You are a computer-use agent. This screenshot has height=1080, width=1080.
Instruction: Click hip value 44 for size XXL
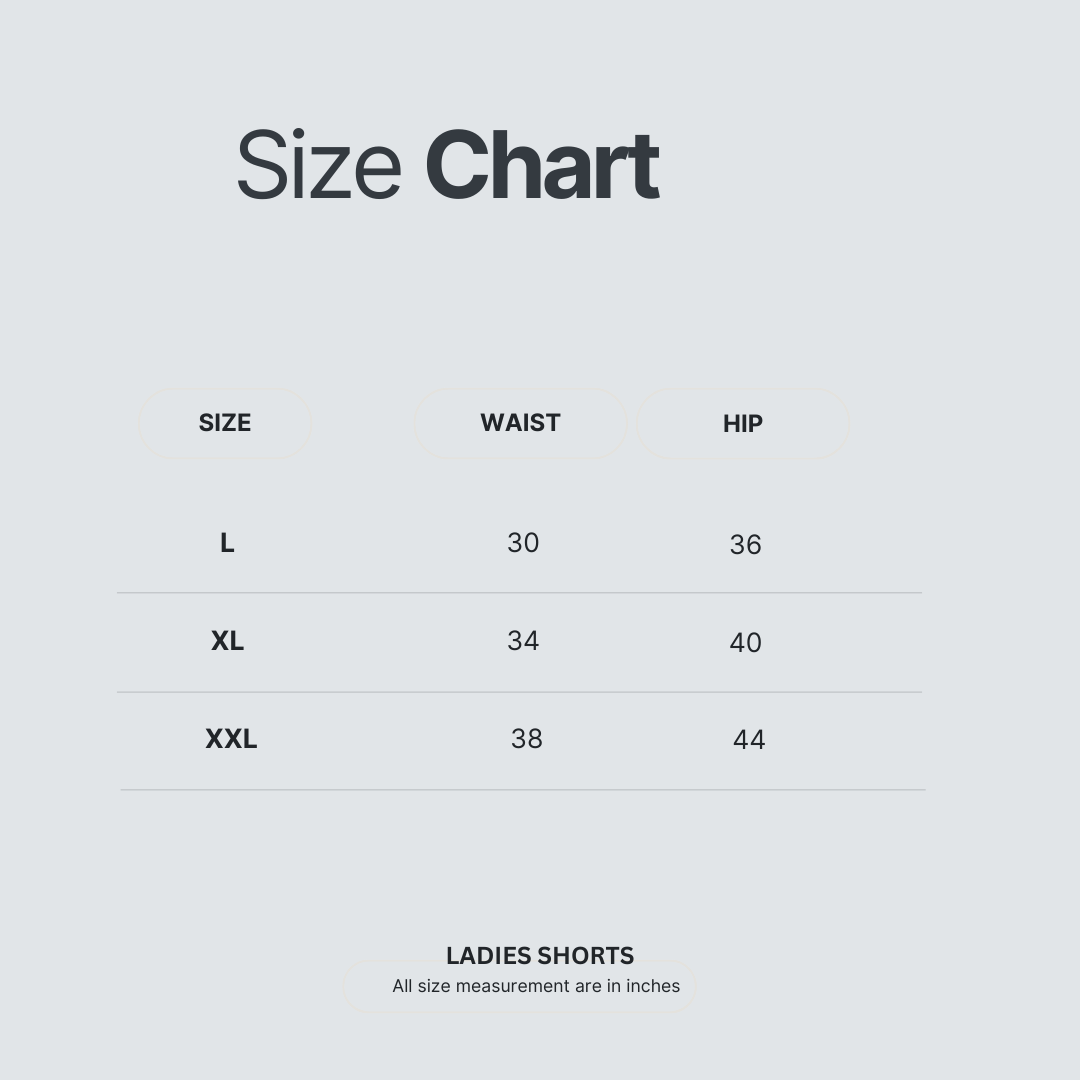click(x=749, y=740)
